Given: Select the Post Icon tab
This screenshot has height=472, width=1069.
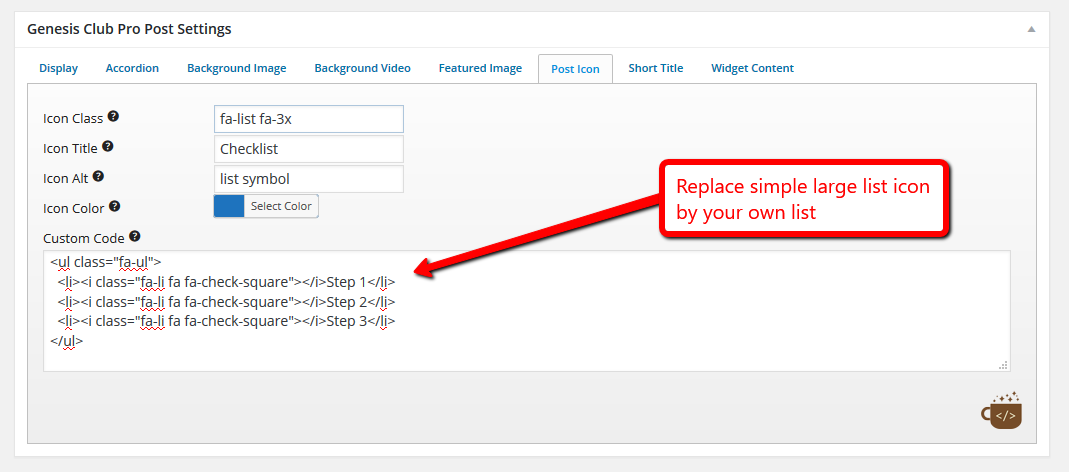Looking at the screenshot, I should (575, 69).
